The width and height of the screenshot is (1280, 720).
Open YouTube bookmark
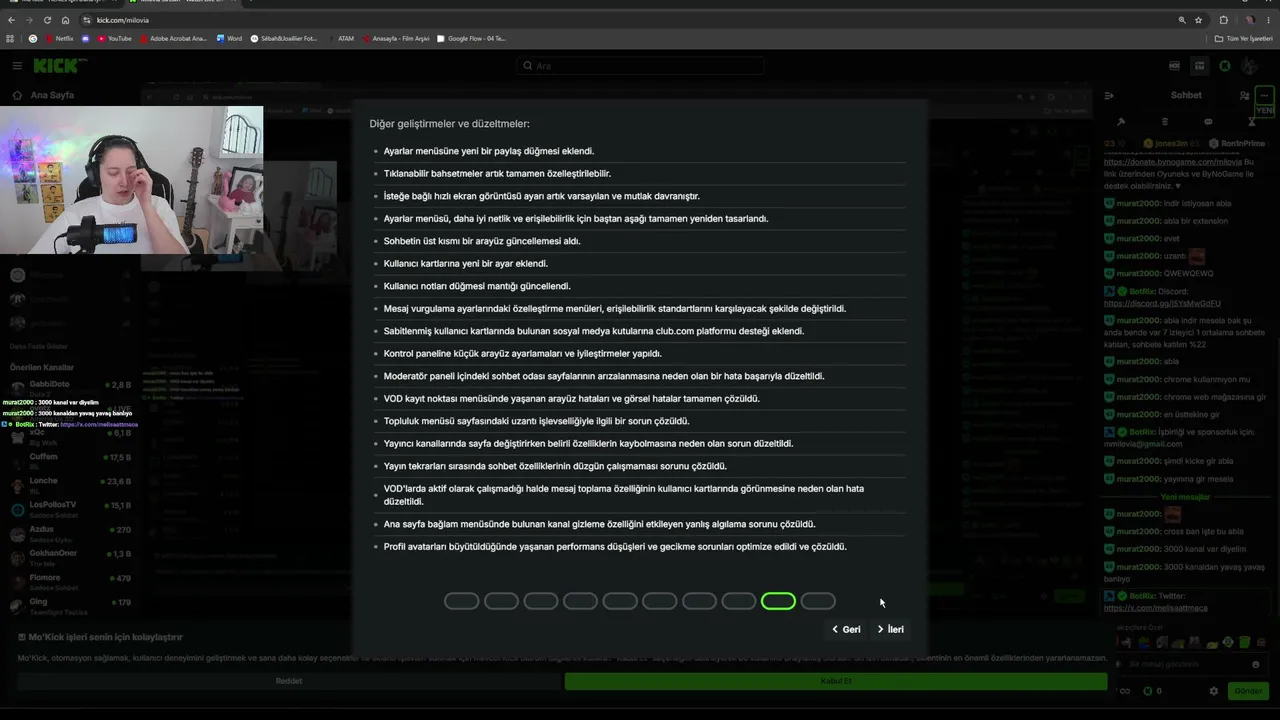114,39
